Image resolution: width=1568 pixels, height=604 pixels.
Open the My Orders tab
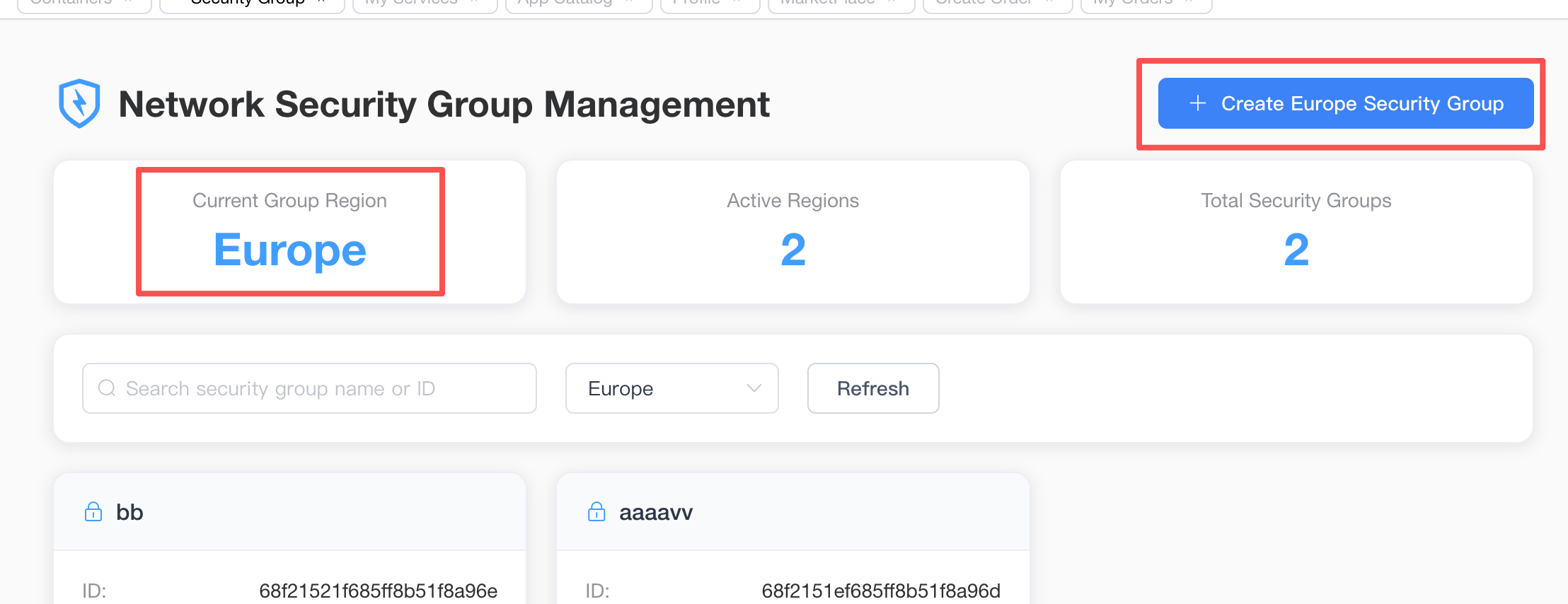tap(1132, 4)
